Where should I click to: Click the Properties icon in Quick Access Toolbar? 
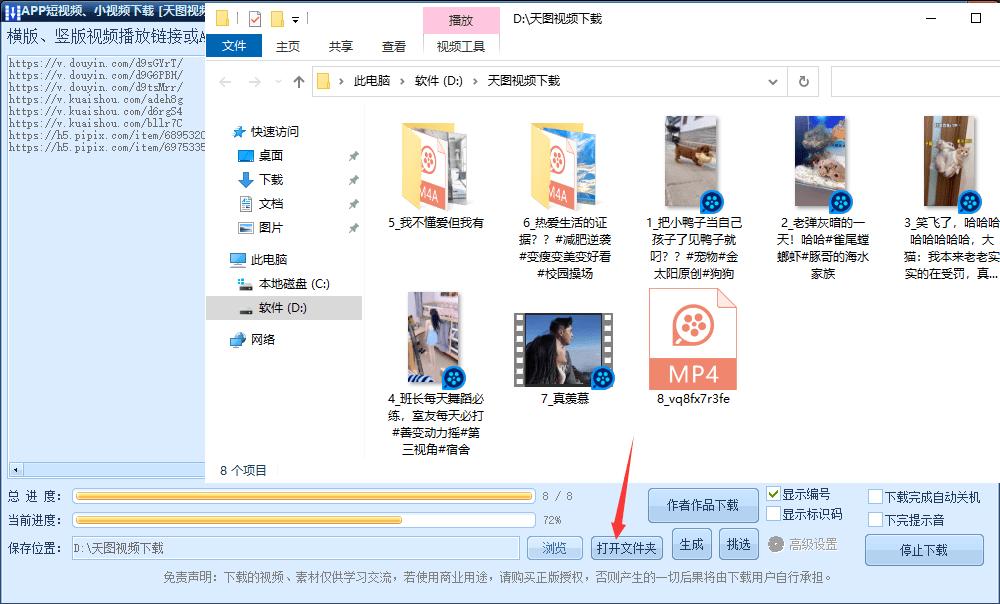point(253,17)
